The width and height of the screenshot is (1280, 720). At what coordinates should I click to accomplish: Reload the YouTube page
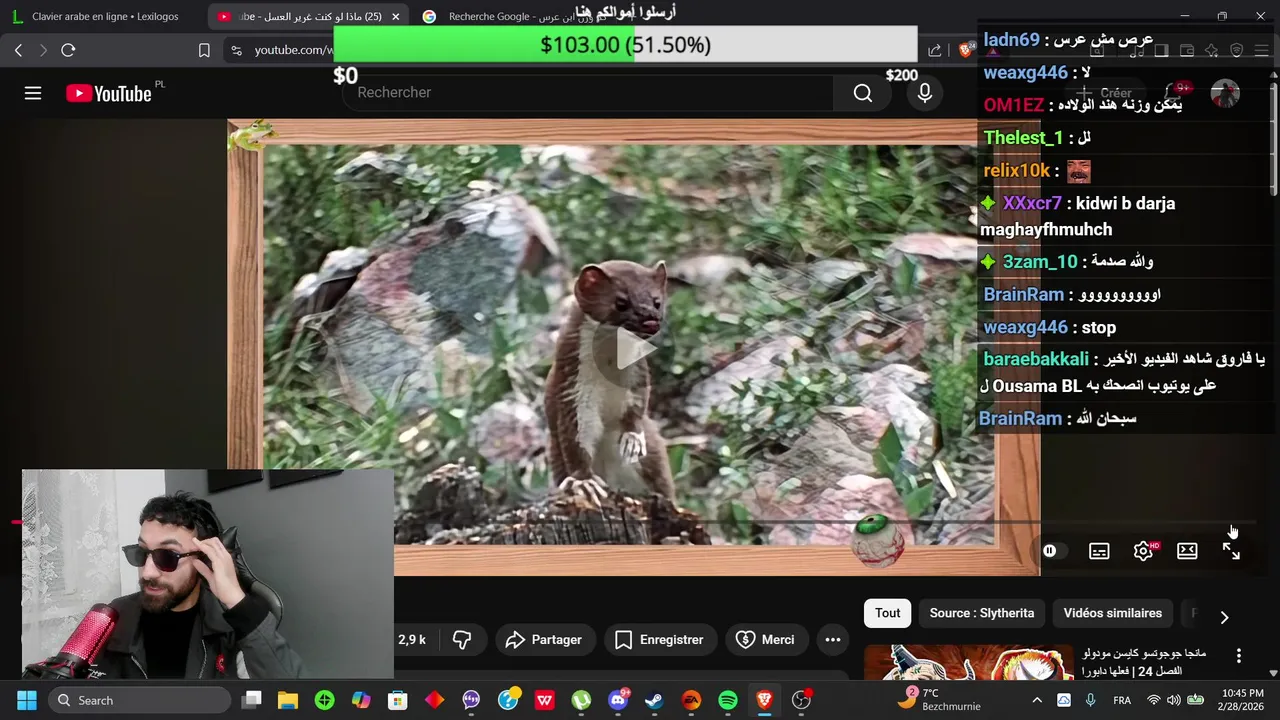click(x=68, y=50)
